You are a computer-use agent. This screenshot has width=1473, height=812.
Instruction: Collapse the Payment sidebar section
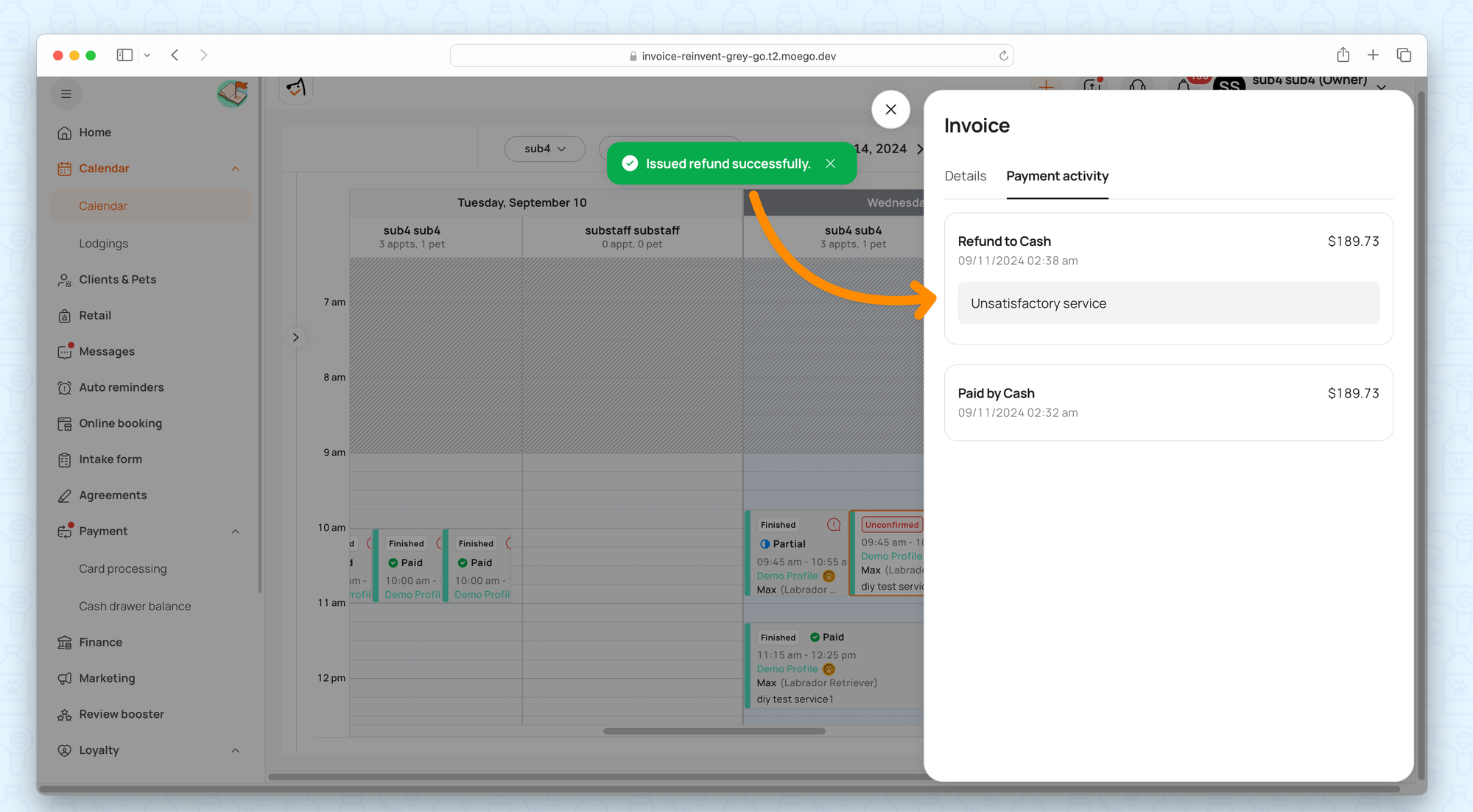[x=236, y=532]
